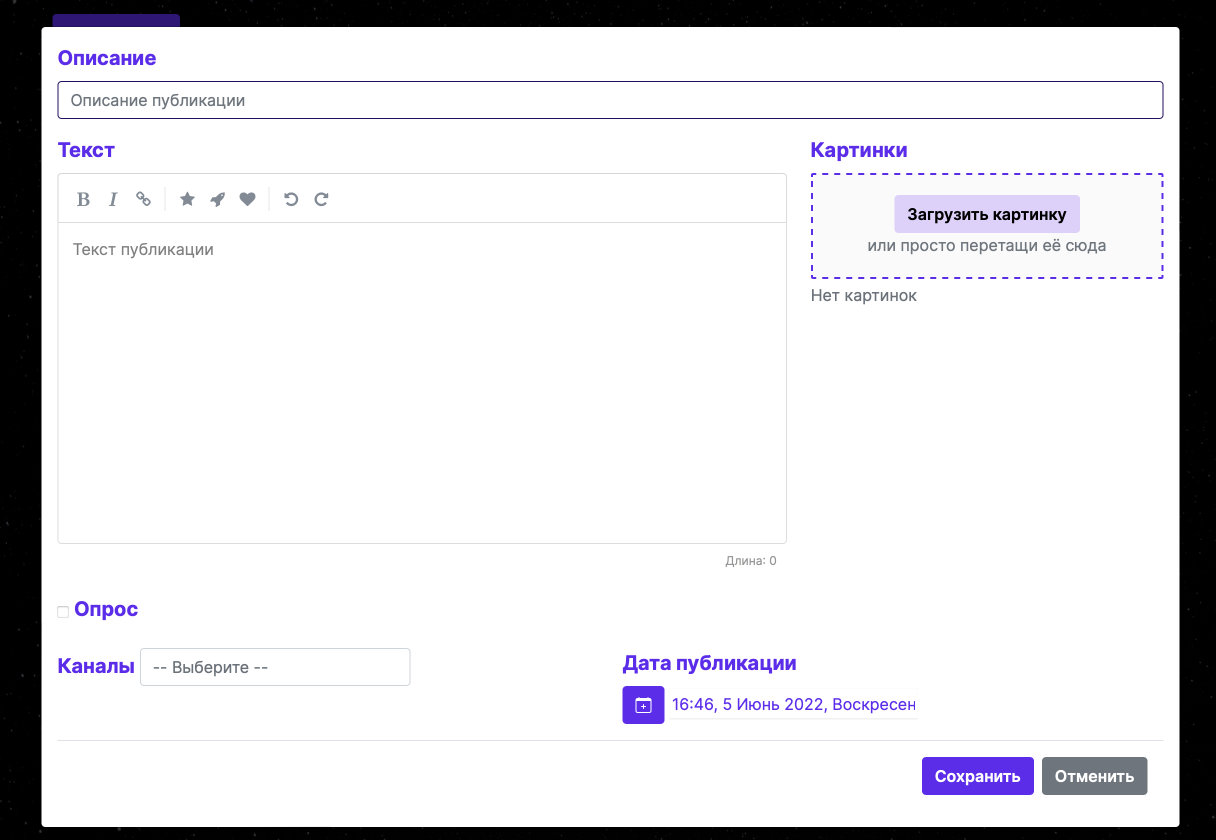The height and width of the screenshot is (840, 1216).
Task: Open the Каналы dropdown list
Action: [275, 667]
